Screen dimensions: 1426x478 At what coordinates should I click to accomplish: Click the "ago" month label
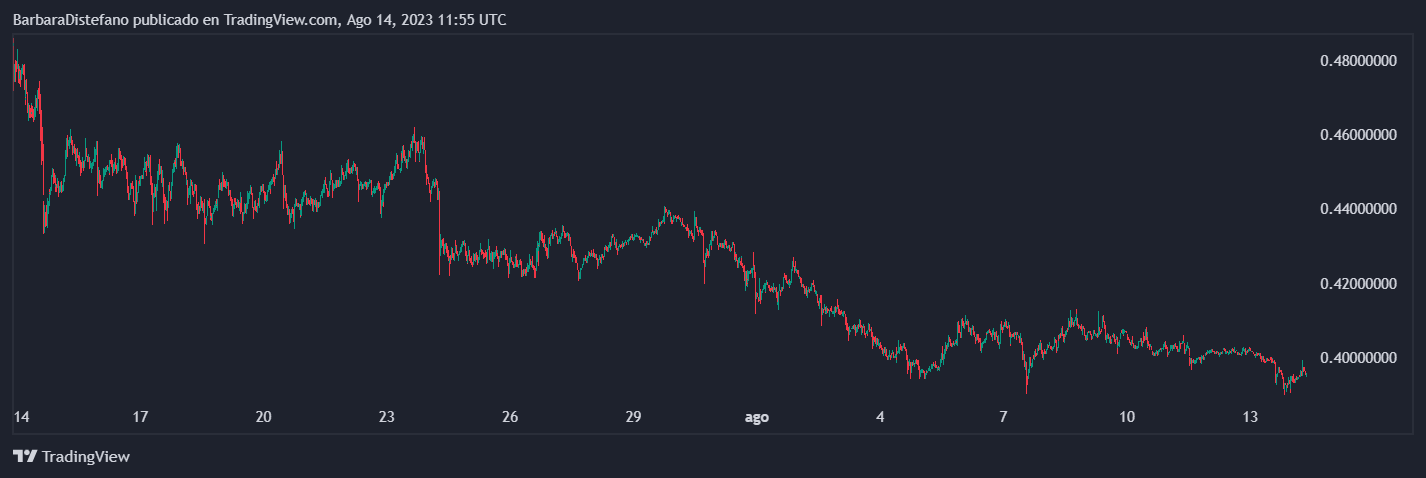pos(757,417)
